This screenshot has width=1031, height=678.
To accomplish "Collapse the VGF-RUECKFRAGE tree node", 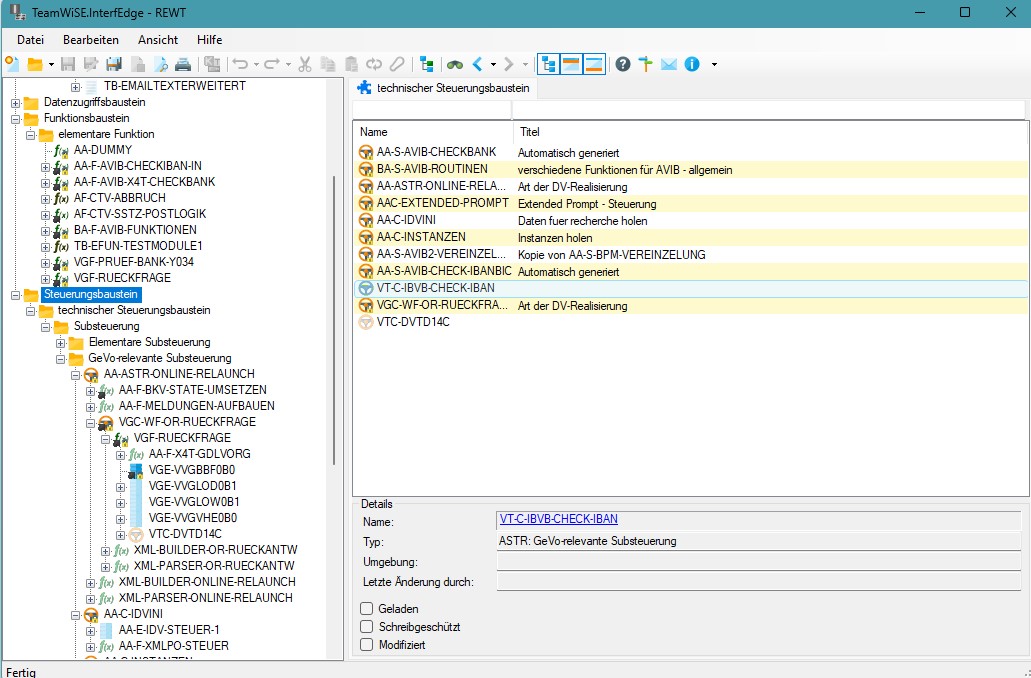I will point(105,438).
